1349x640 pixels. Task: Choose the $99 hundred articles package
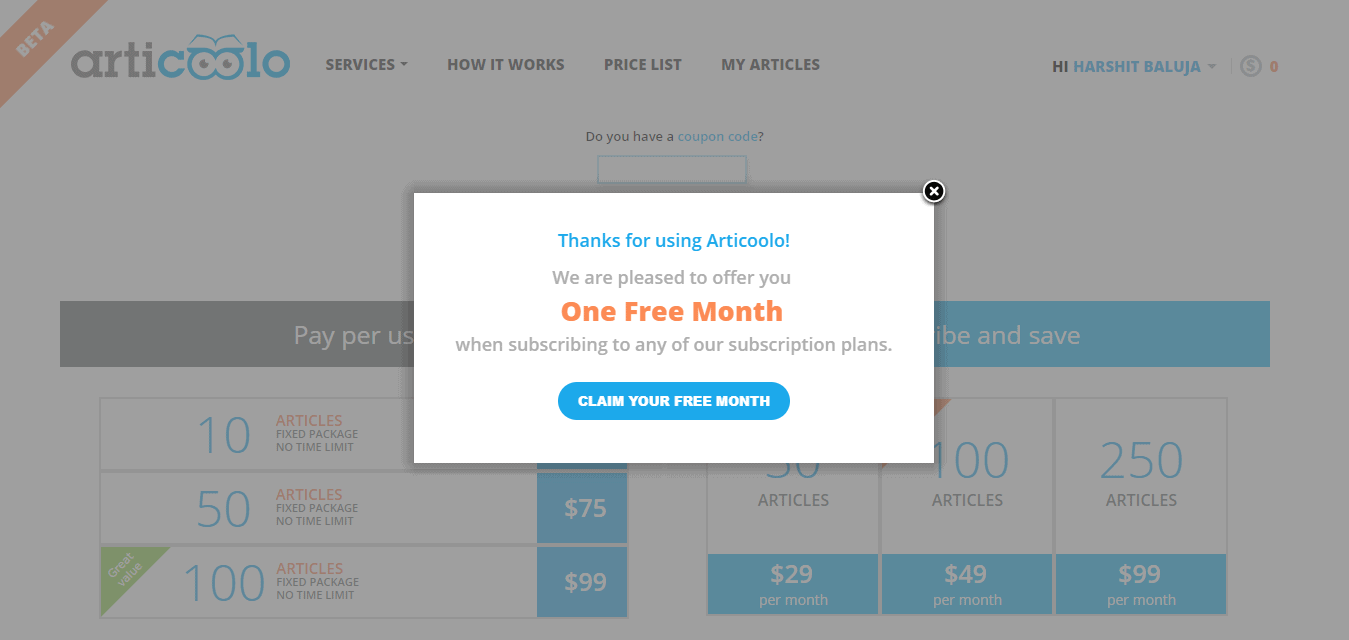[364, 582]
